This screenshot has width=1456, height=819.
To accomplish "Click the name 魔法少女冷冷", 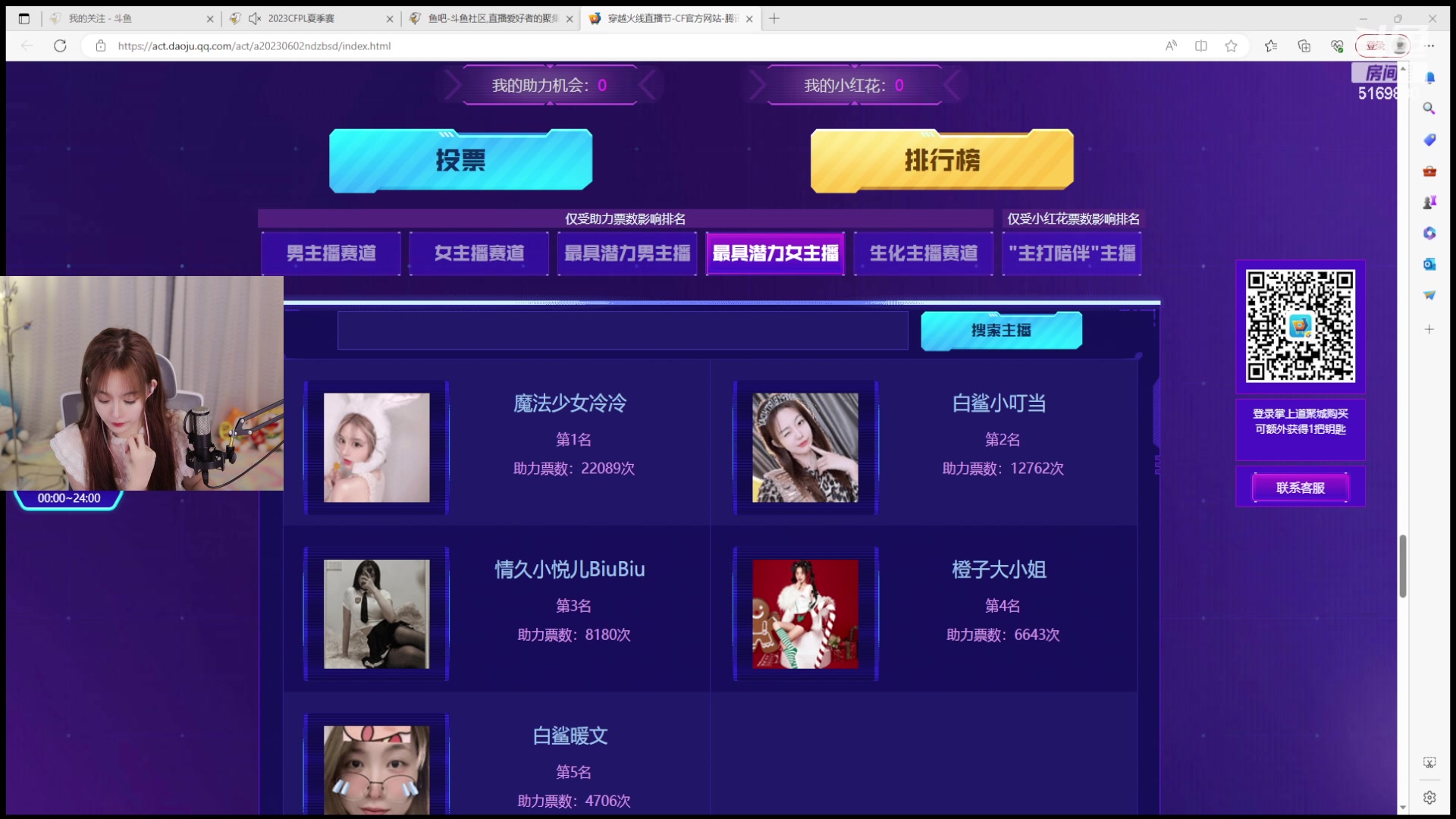I will click(570, 403).
